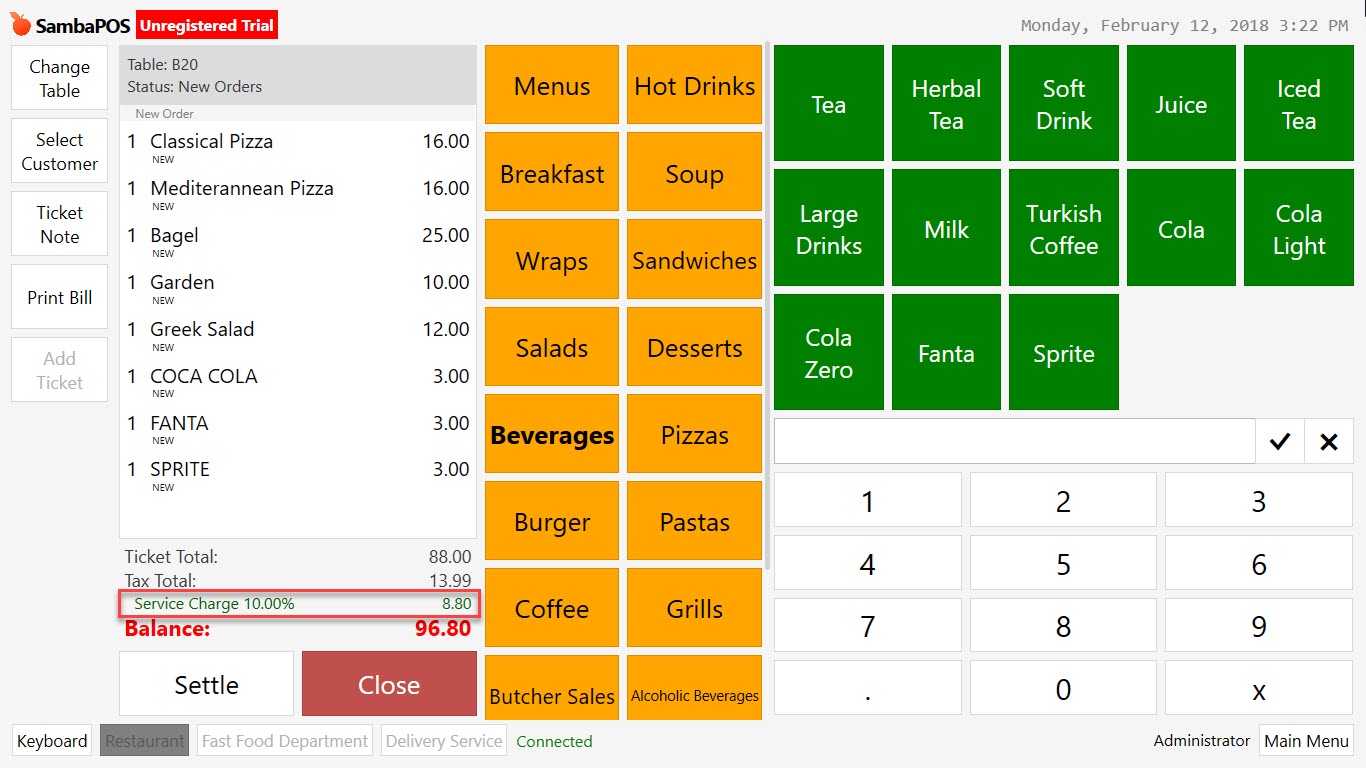Select the COCA COLA order line
Screen dimensions: 1366x768
tap(298, 381)
